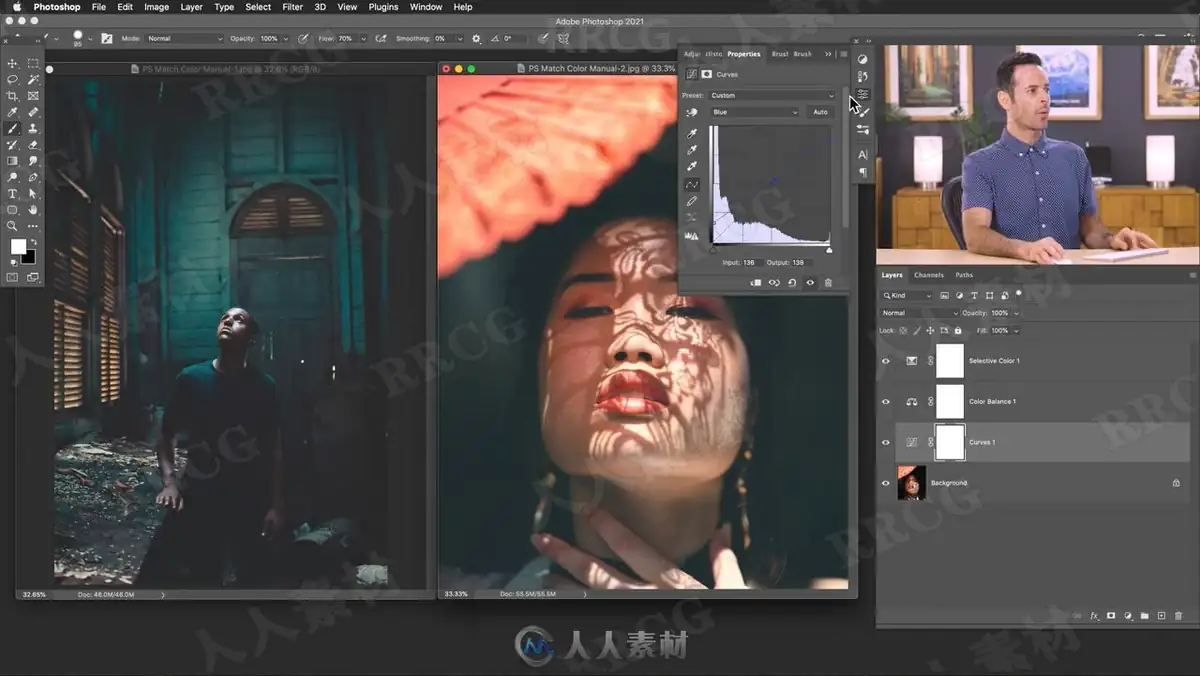Open the Filter menu
Image resolution: width=1200 pixels, height=676 pixels.
click(292, 7)
